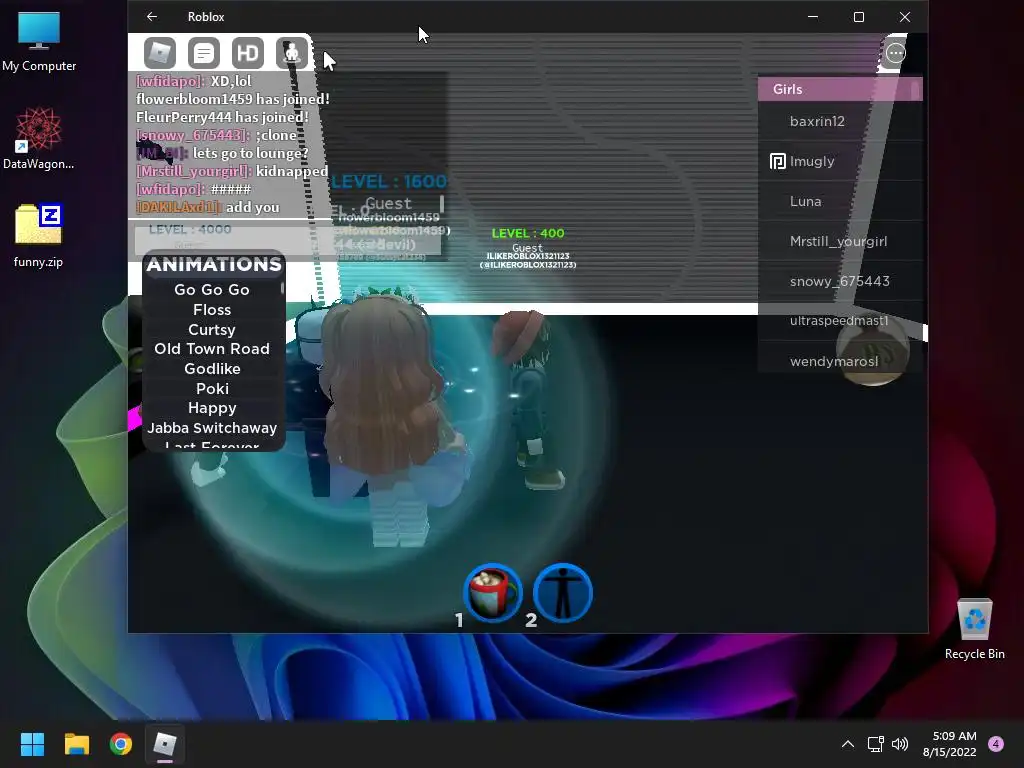Select player baxrin12 in the list
This screenshot has width=1024, height=768.
[840, 121]
